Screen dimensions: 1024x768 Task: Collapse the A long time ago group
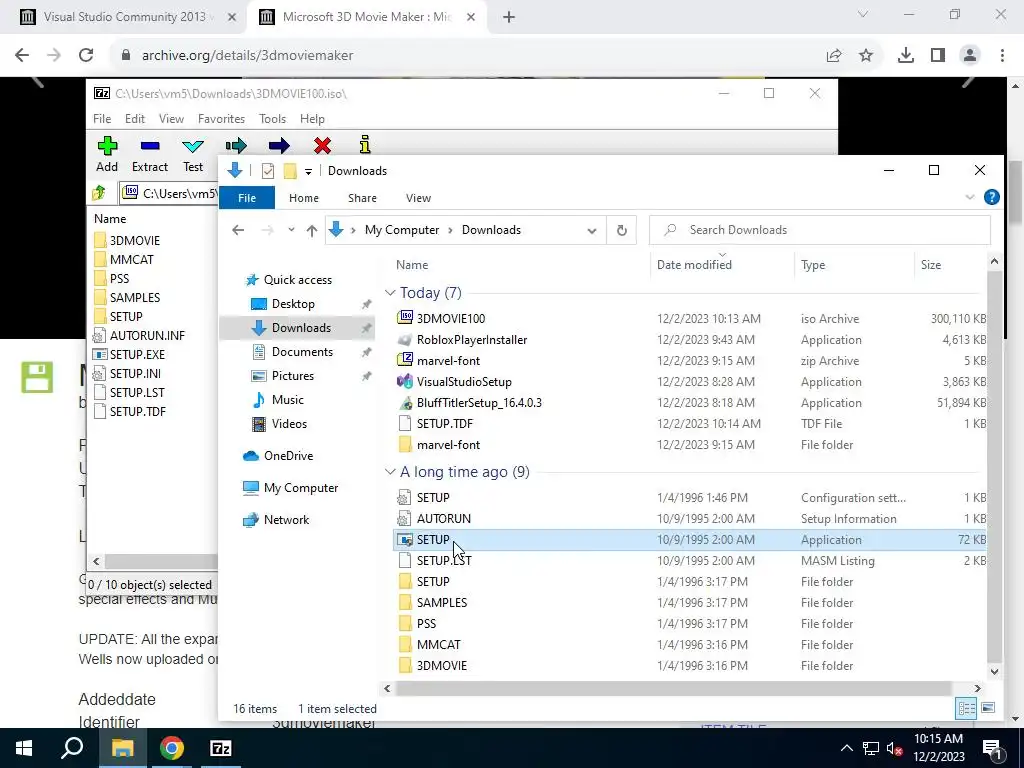tap(390, 472)
